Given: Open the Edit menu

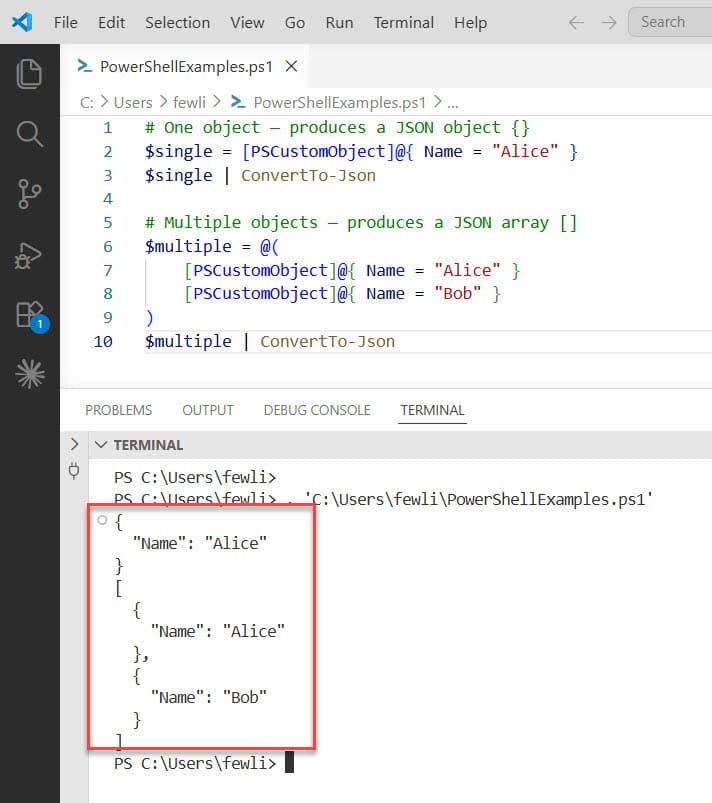Looking at the screenshot, I should (x=111, y=23).
